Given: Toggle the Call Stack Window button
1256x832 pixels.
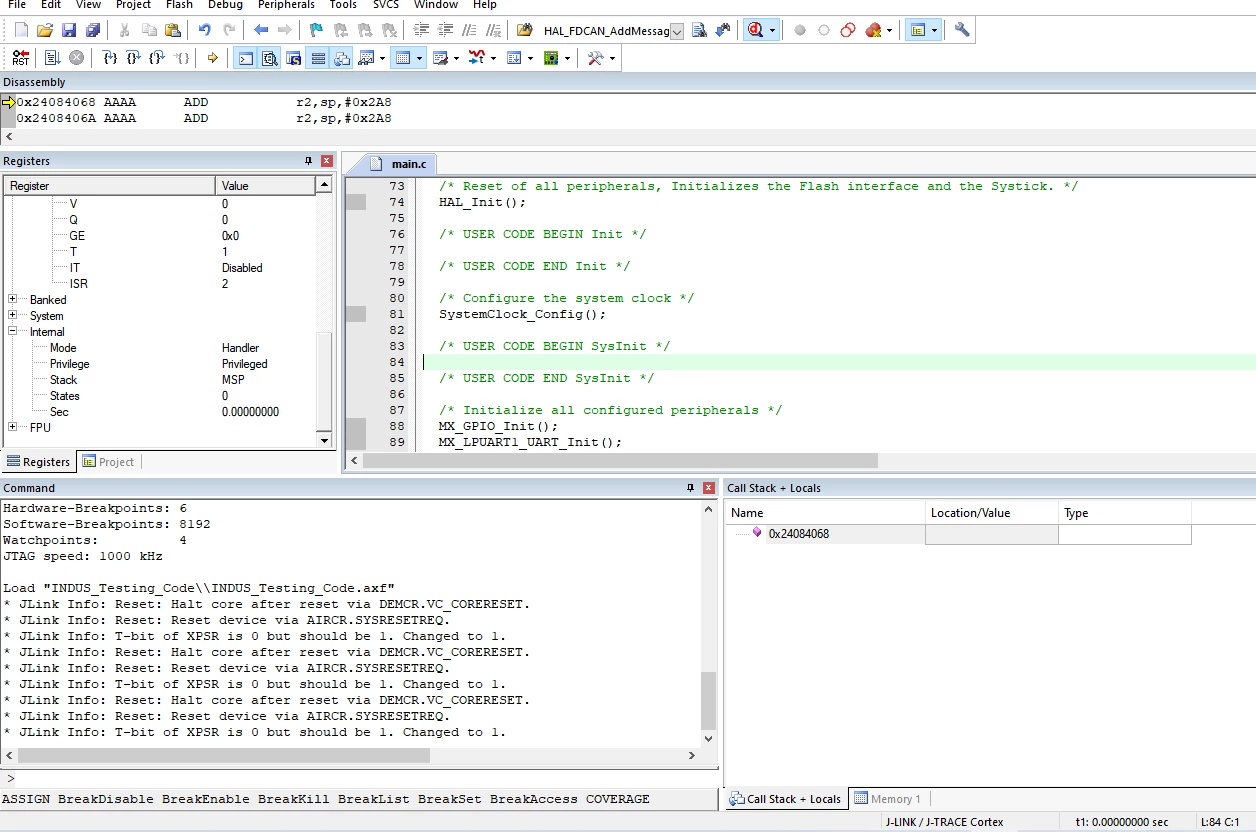Looking at the screenshot, I should 342,58.
